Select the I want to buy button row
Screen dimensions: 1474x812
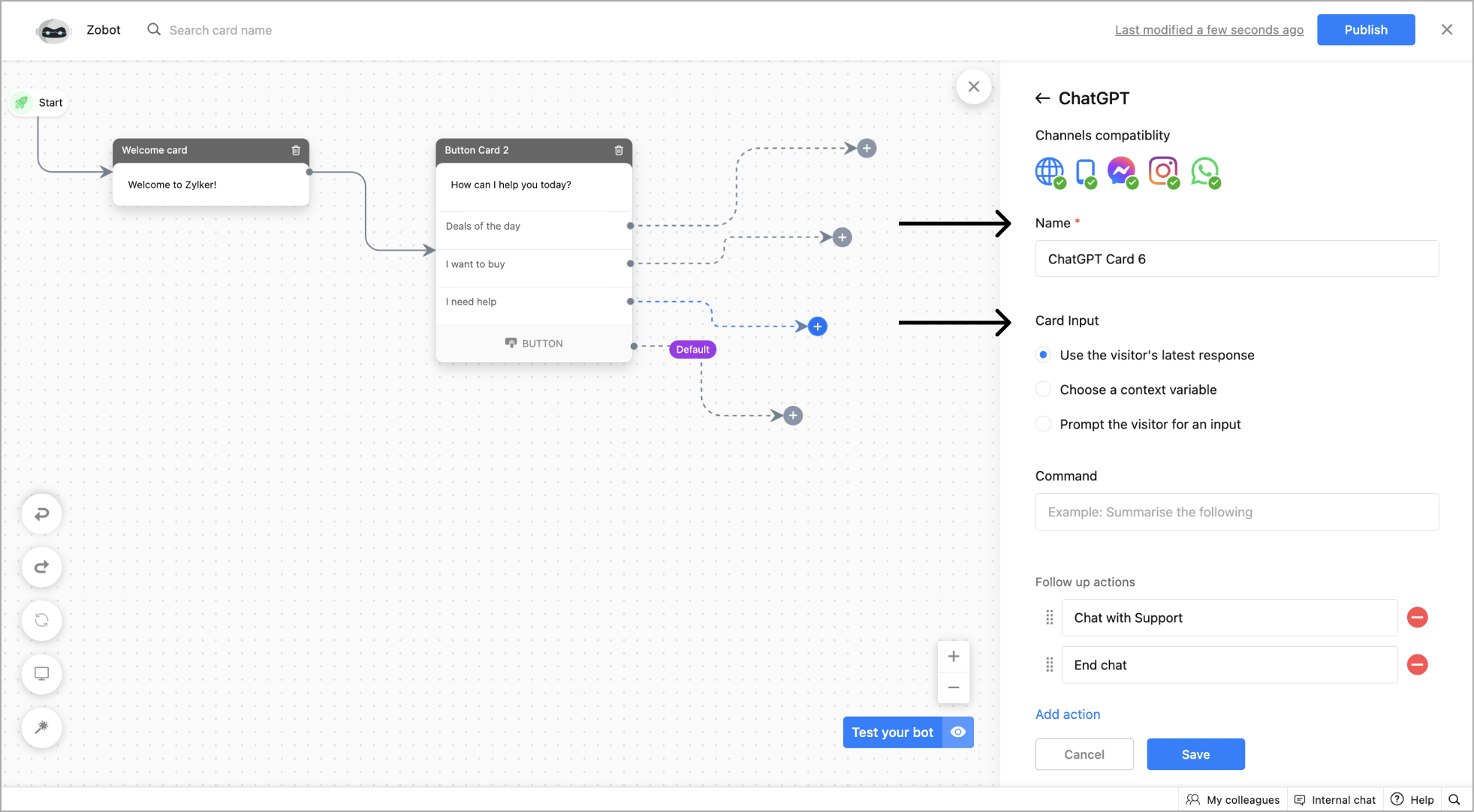[534, 264]
